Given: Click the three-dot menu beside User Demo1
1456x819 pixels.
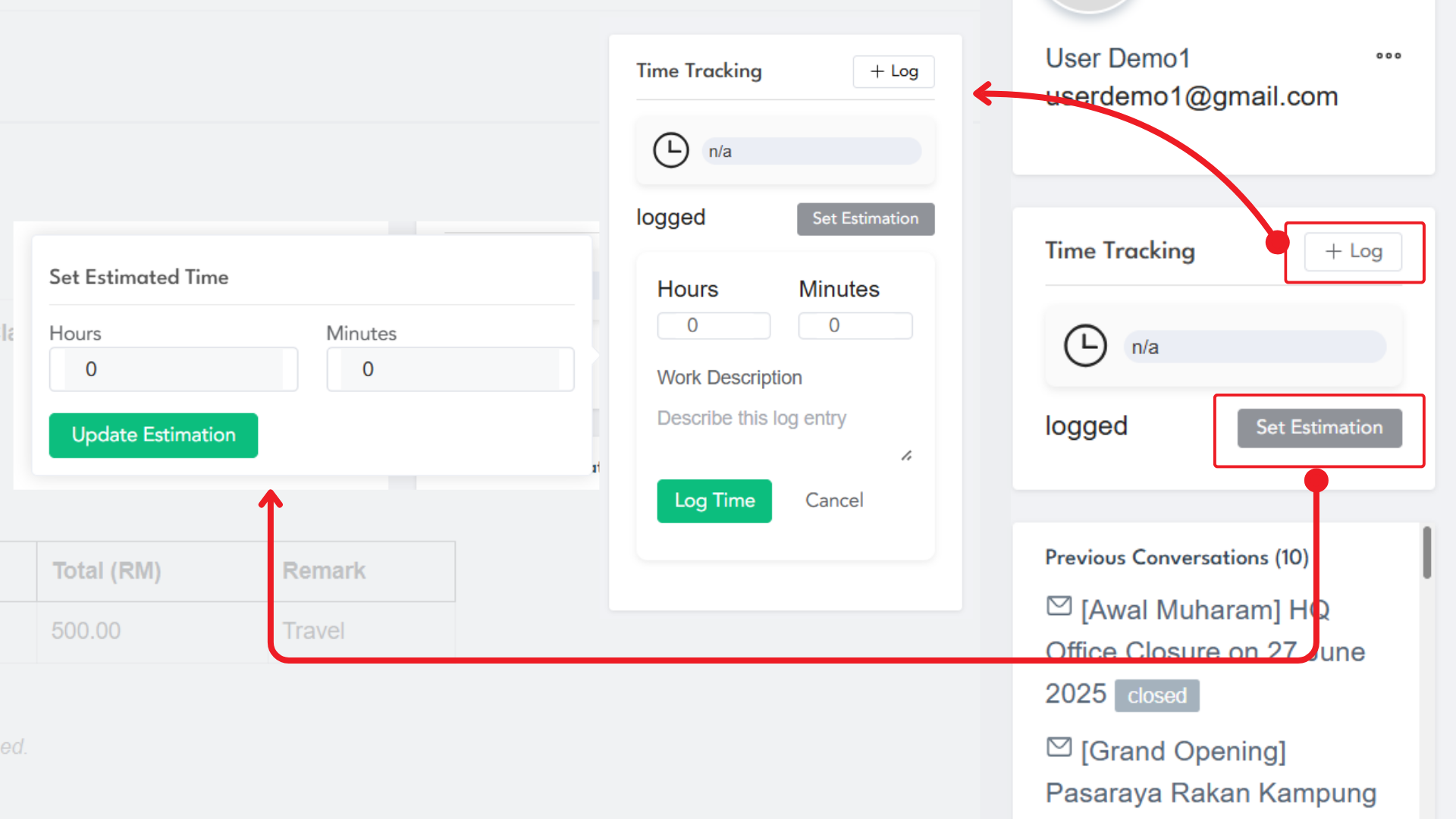Looking at the screenshot, I should [1389, 55].
